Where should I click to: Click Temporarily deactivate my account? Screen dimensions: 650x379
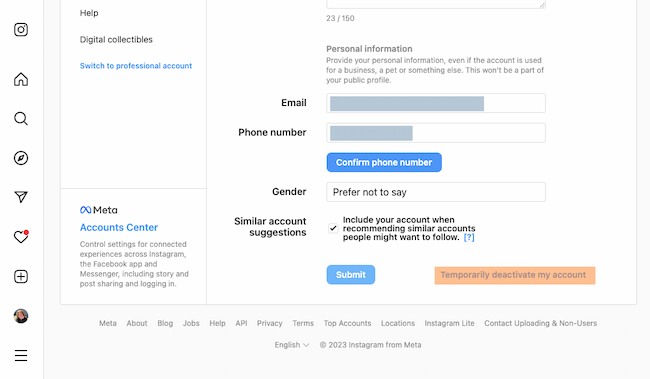513,275
